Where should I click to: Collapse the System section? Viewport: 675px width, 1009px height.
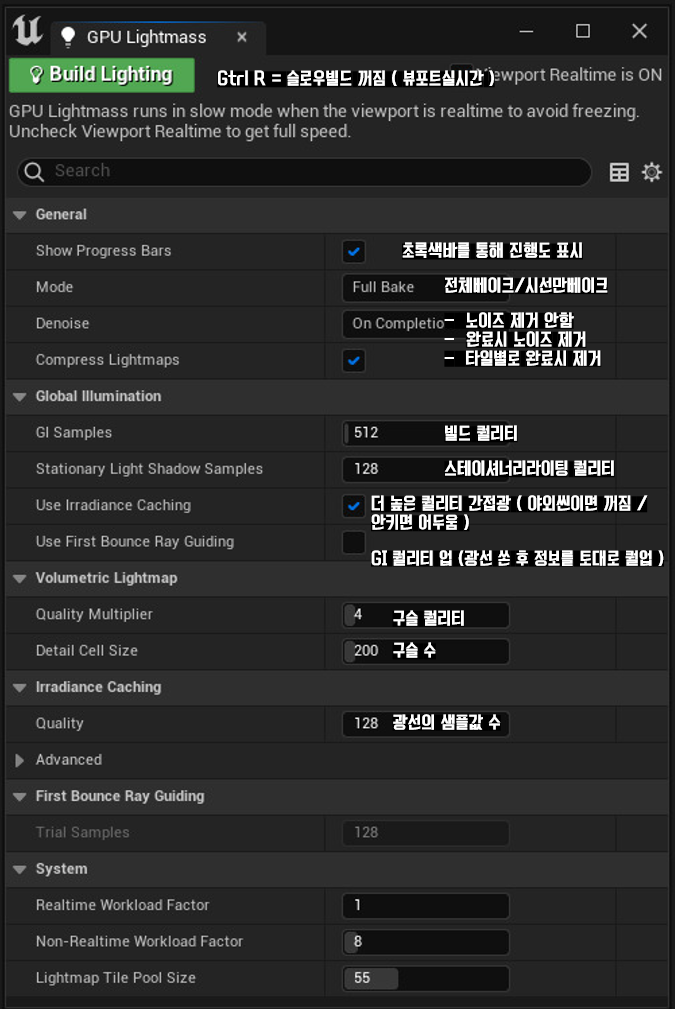19,869
